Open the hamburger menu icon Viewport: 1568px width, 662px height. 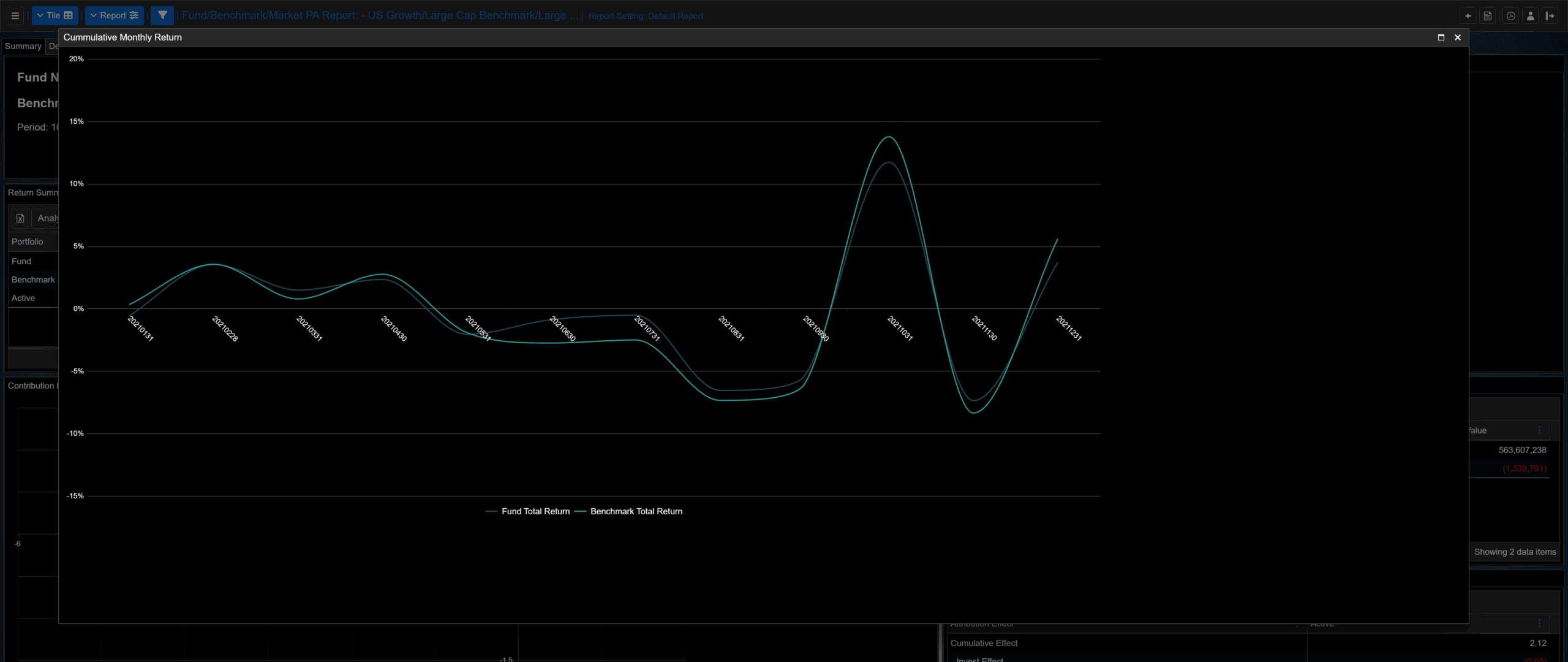pyautogui.click(x=15, y=16)
